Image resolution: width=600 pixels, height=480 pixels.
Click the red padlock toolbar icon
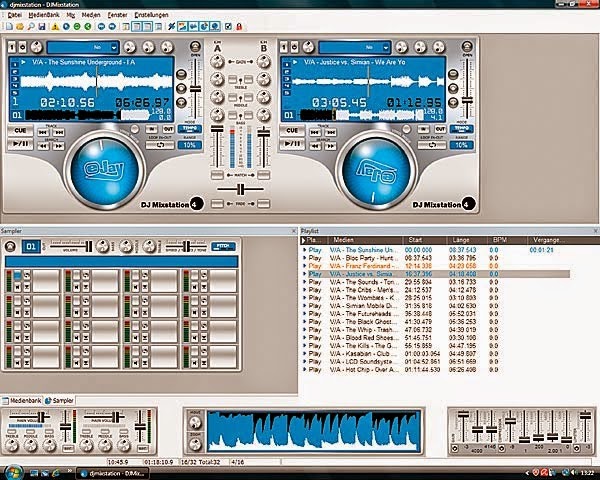coord(239,26)
